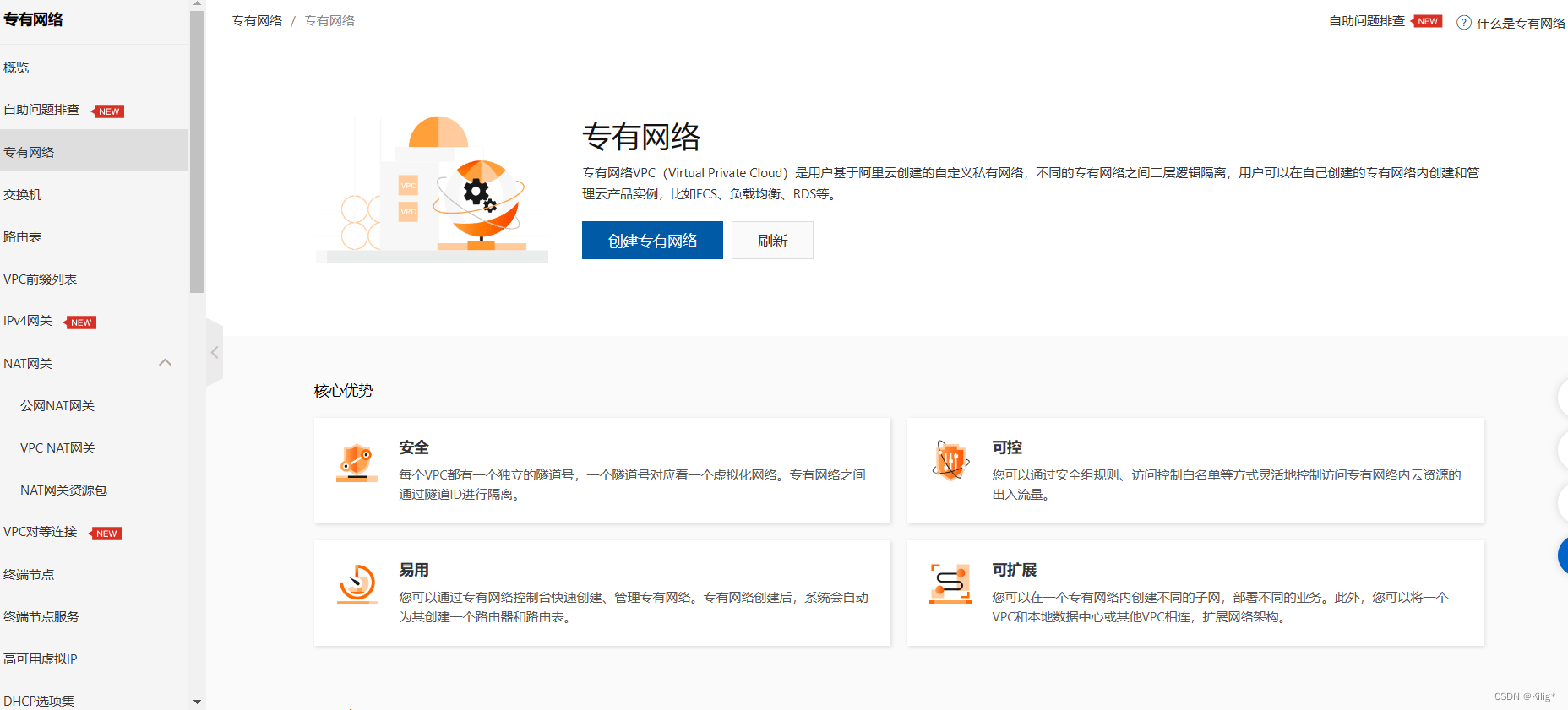Image resolution: width=1568 pixels, height=710 pixels.
Task: Open 终端节点 in the sidebar
Action: 29,574
